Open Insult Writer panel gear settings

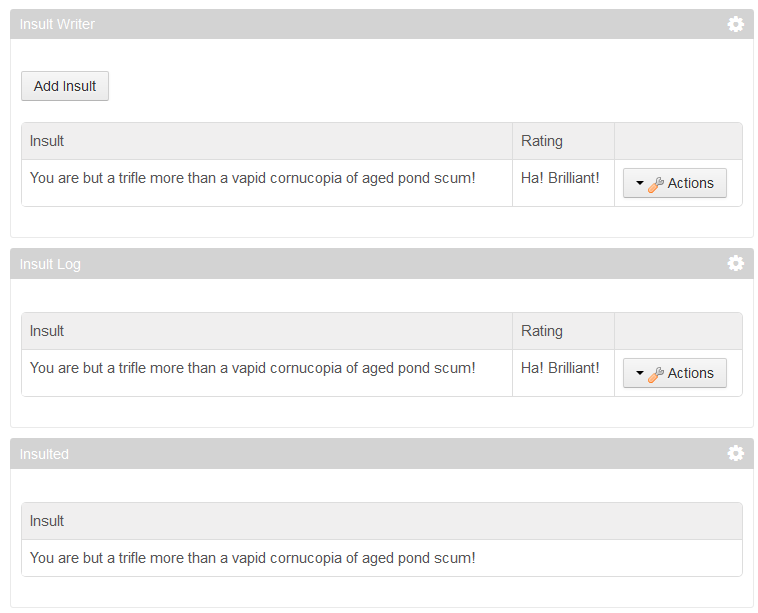[x=735, y=24]
